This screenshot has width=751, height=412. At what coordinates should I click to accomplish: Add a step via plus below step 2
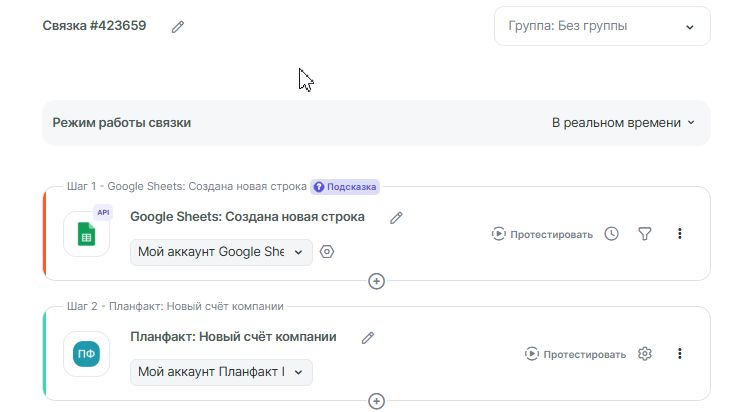pyautogui.click(x=377, y=401)
